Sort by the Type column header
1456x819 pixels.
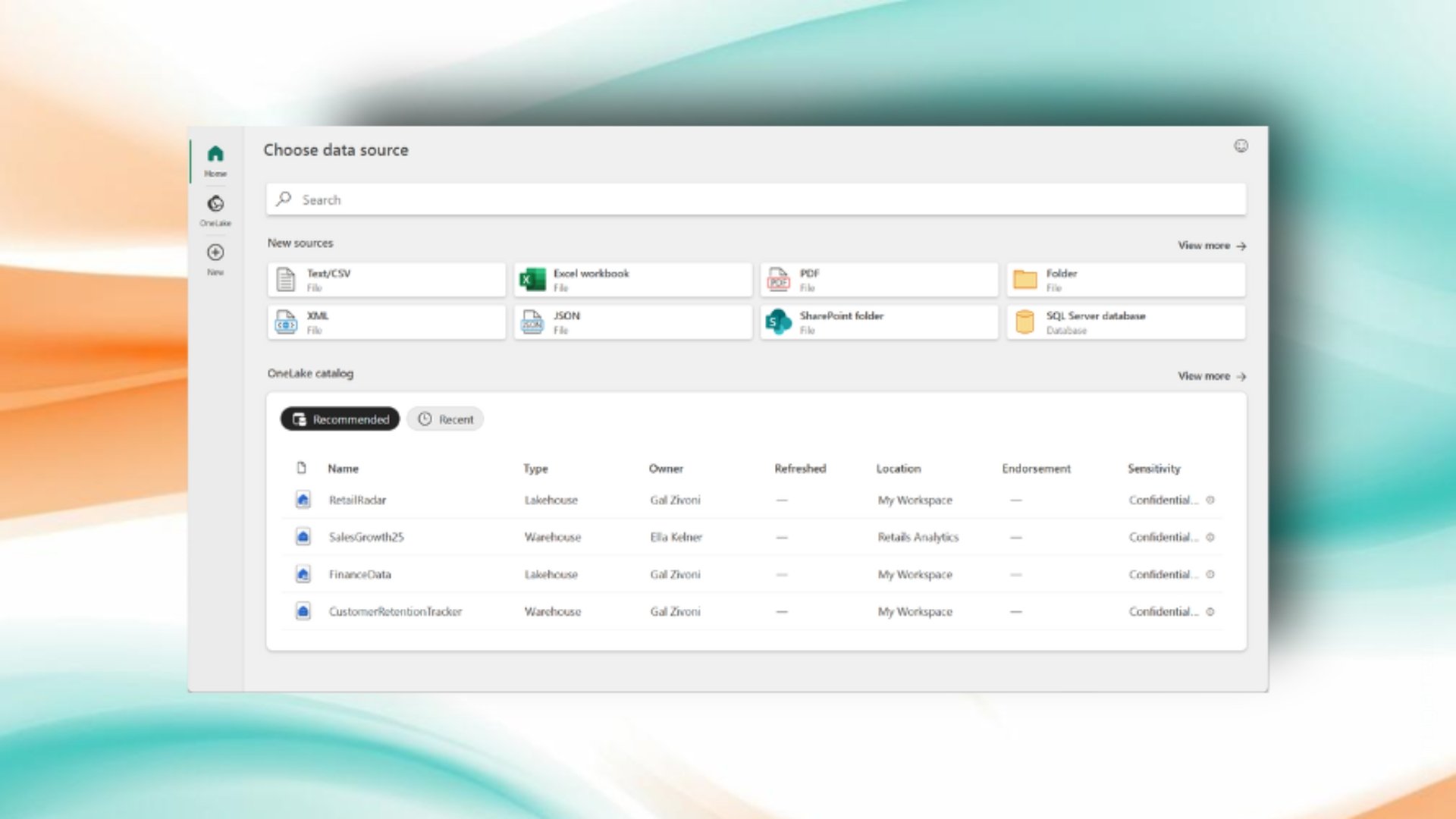[535, 469]
